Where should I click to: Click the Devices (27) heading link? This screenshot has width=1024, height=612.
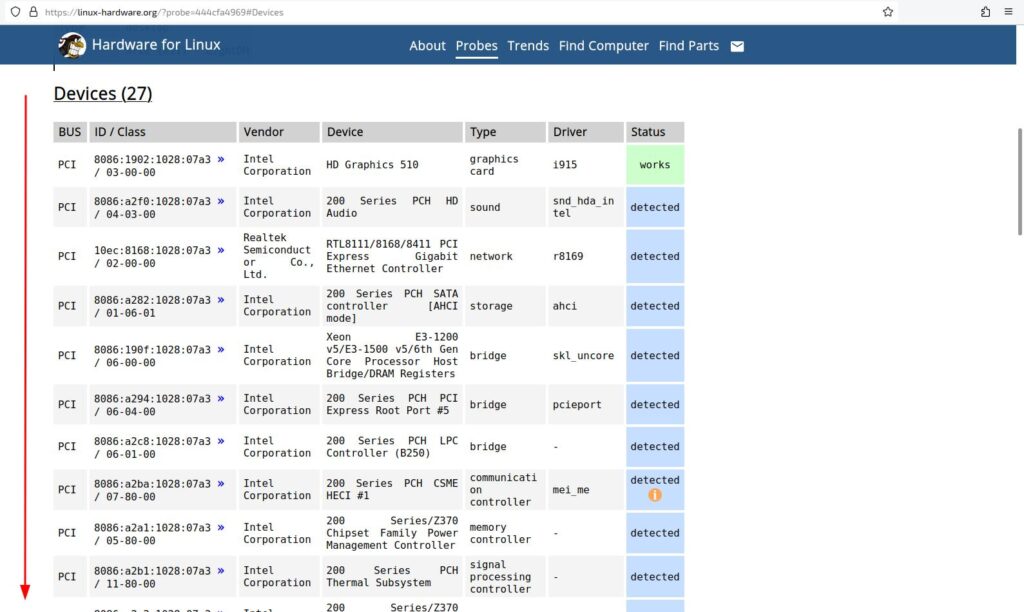103,93
